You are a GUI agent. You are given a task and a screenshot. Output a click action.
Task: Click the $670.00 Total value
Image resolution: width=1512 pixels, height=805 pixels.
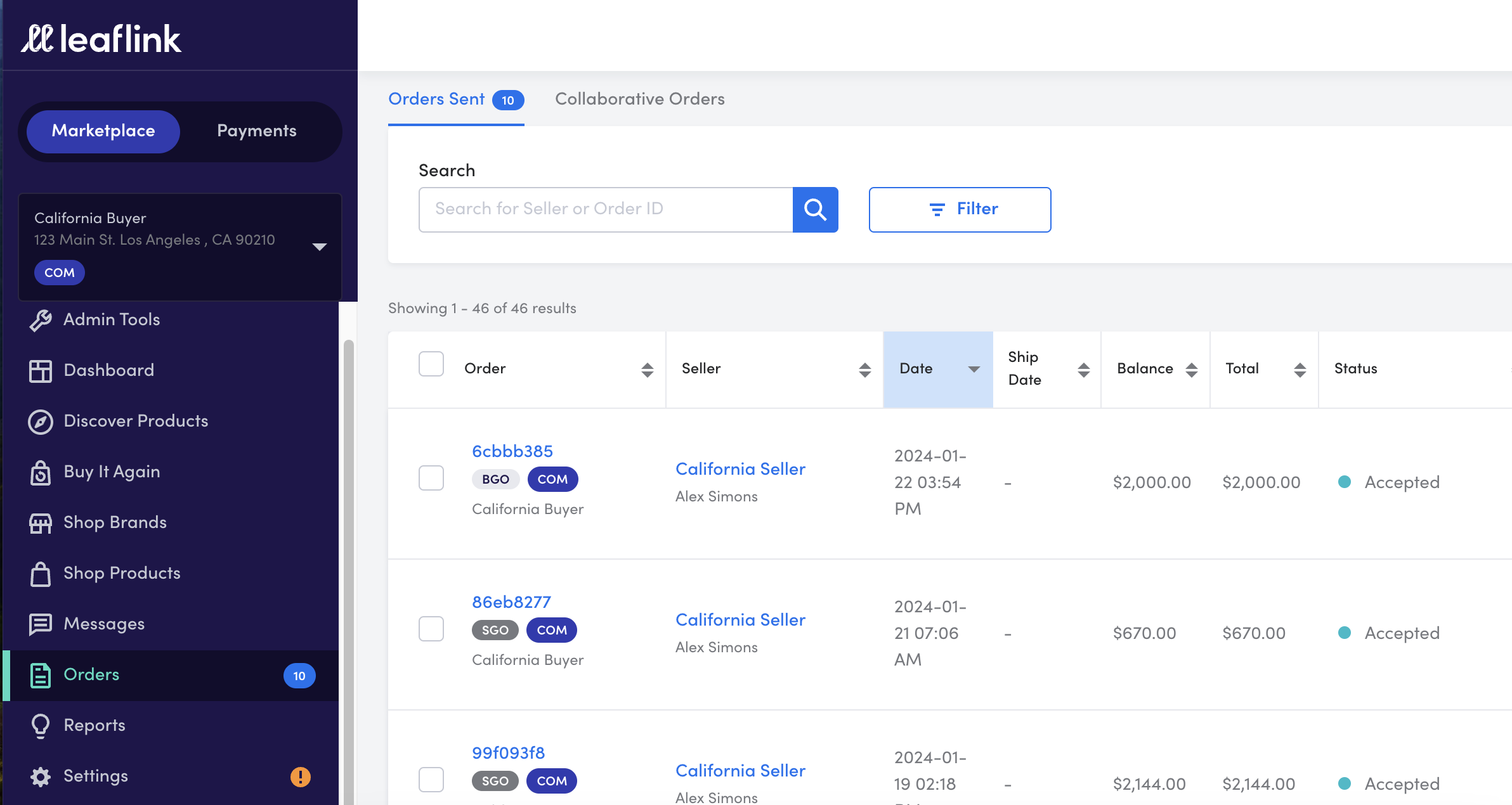1254,633
